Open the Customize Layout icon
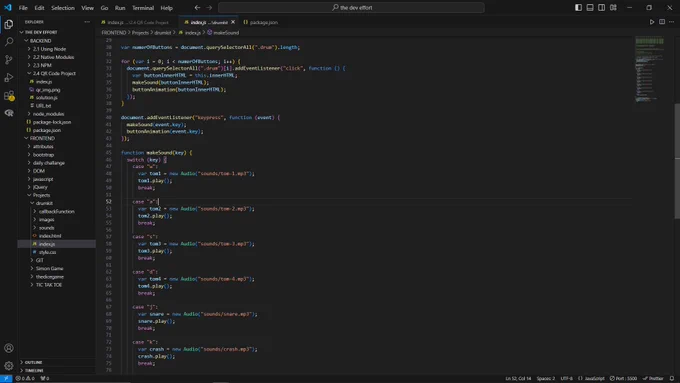This screenshot has width=680, height=383. click(613, 7)
